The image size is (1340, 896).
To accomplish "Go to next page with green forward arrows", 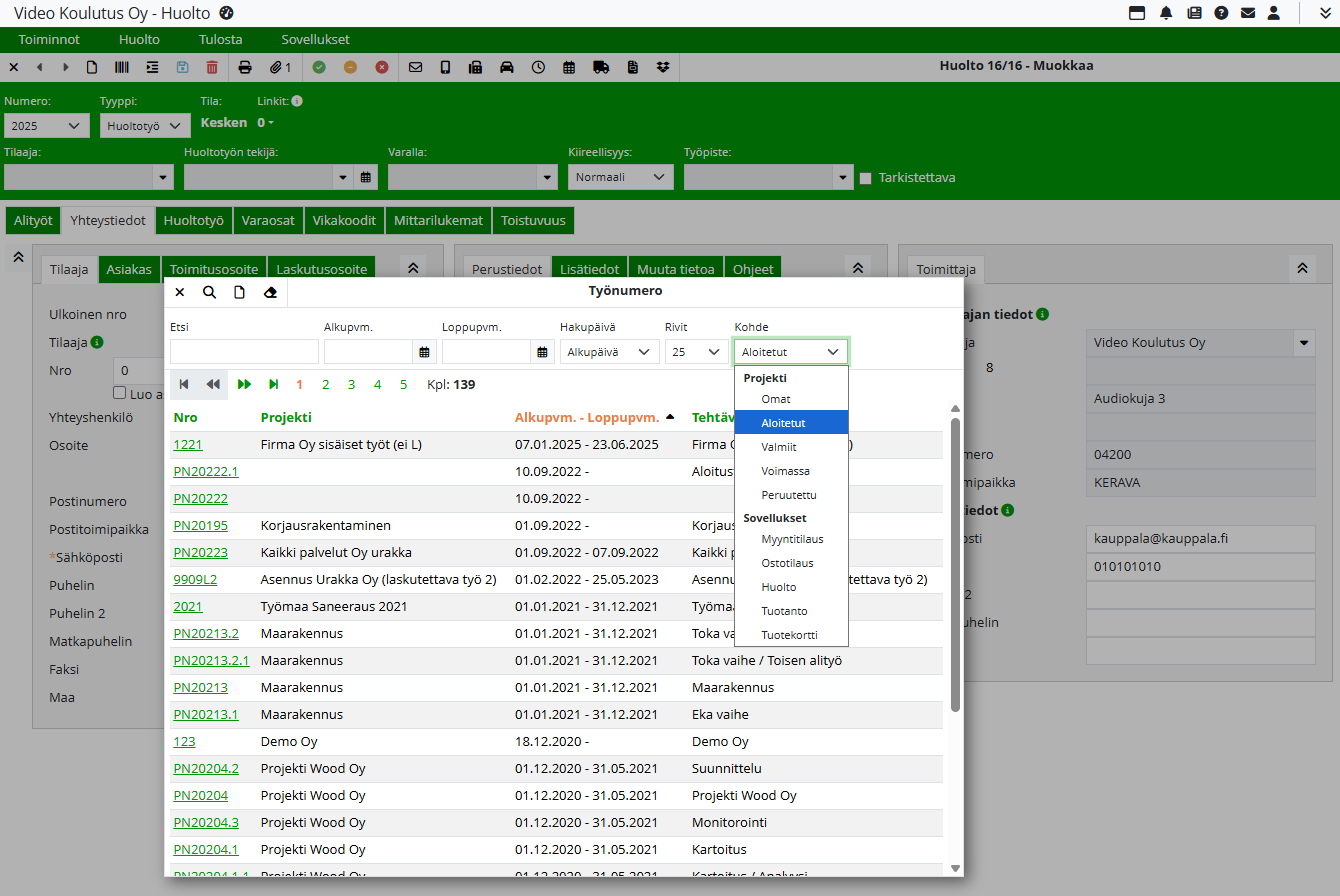I will [244, 384].
